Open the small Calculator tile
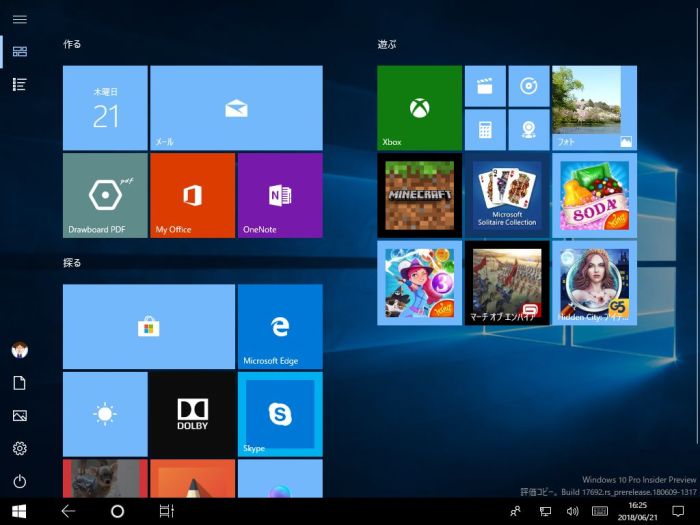The height and width of the screenshot is (525, 700). point(485,130)
